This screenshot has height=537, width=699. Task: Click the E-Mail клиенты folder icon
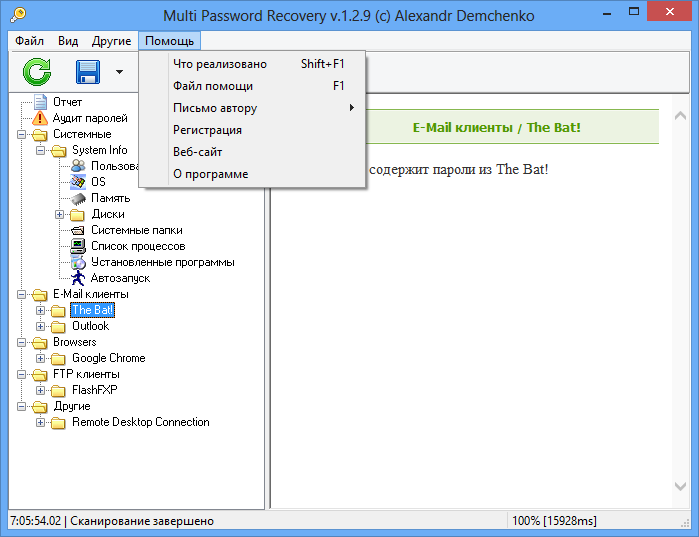(40, 294)
